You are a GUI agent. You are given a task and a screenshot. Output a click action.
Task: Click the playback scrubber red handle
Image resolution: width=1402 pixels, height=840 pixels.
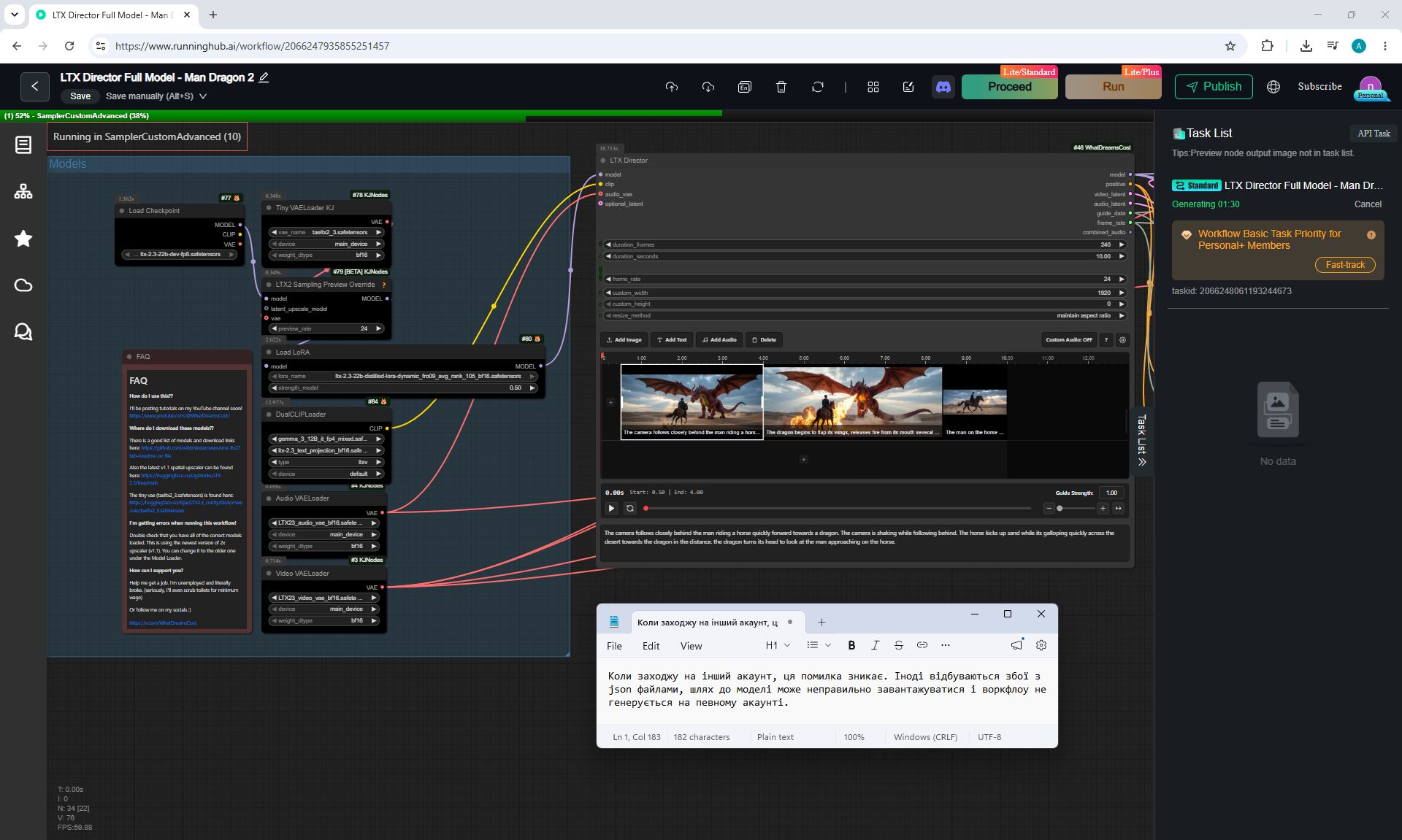[x=646, y=509]
